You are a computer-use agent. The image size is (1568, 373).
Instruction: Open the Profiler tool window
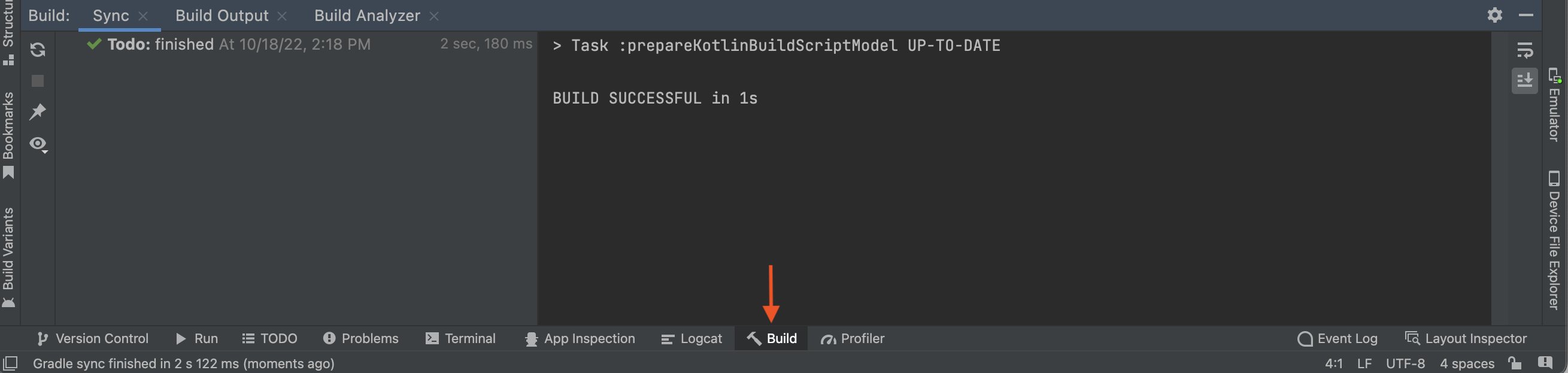tap(852, 338)
